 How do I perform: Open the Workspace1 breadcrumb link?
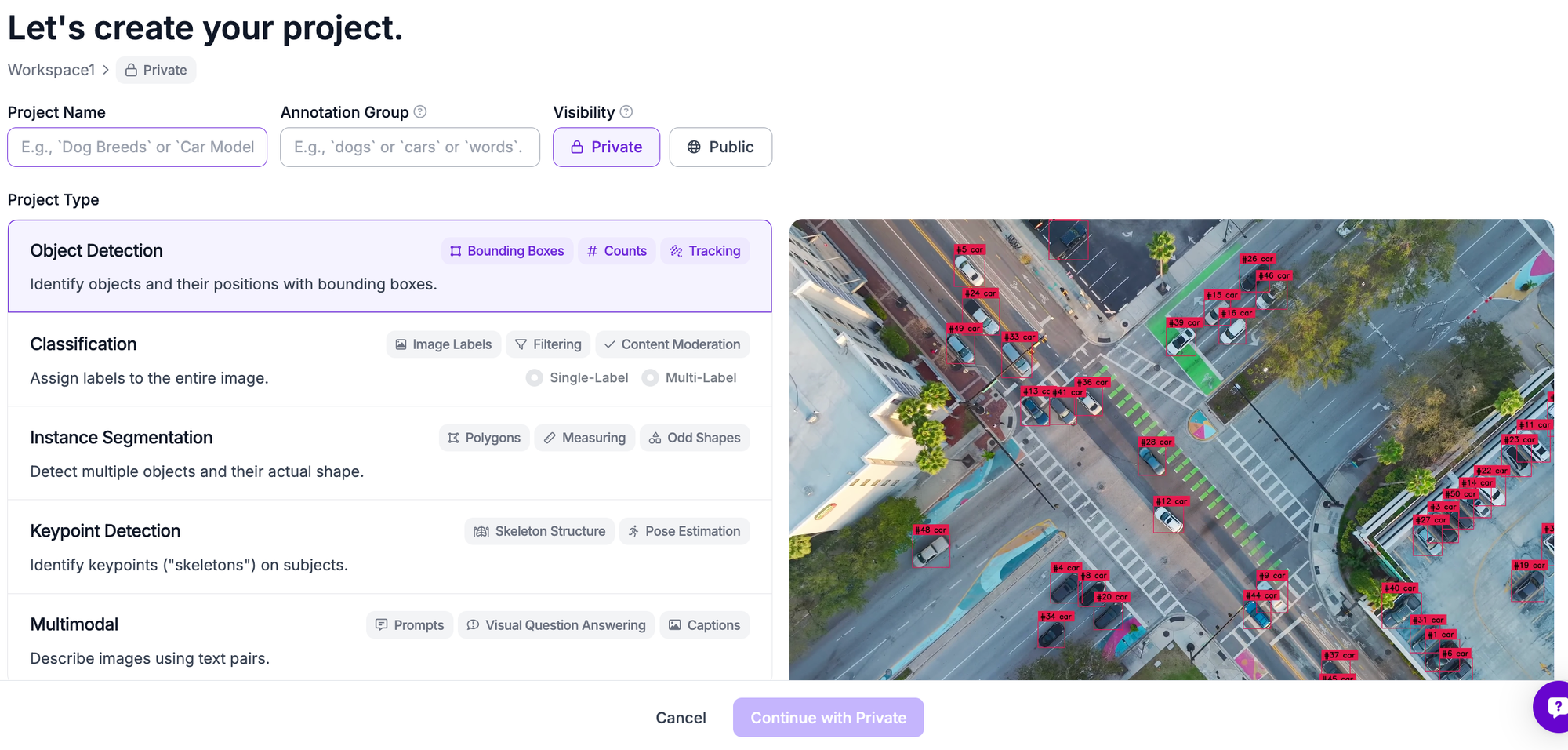[51, 70]
